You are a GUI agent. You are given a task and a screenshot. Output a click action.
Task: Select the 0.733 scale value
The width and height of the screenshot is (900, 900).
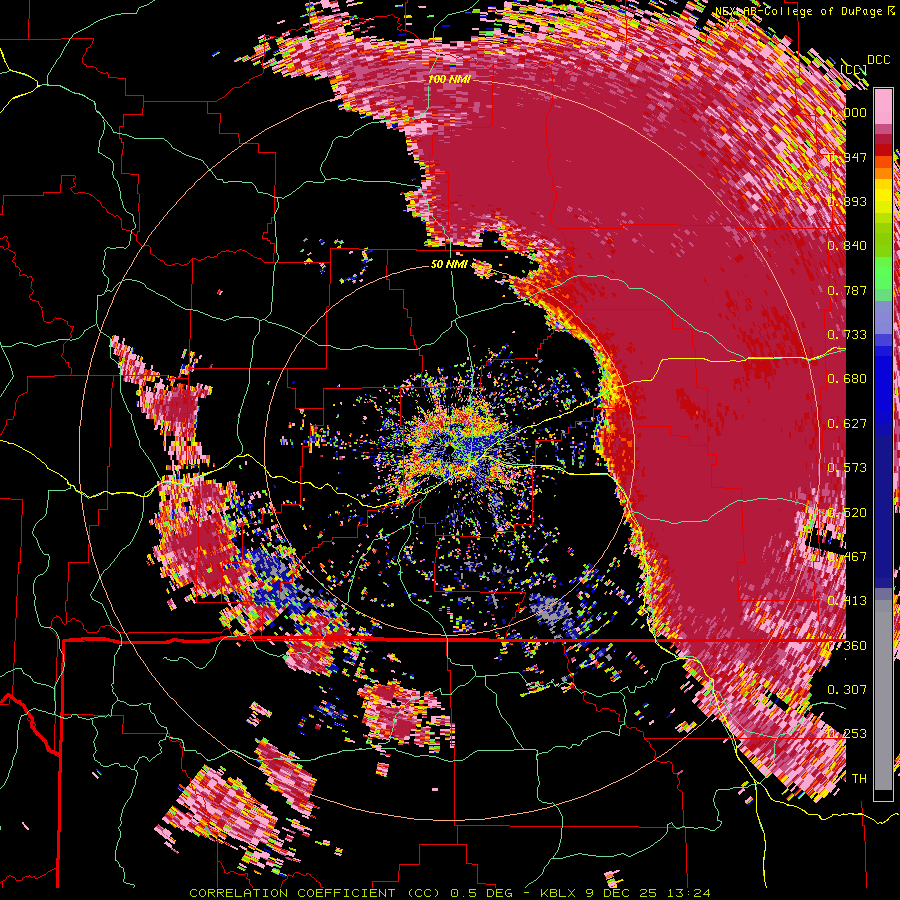847,334
